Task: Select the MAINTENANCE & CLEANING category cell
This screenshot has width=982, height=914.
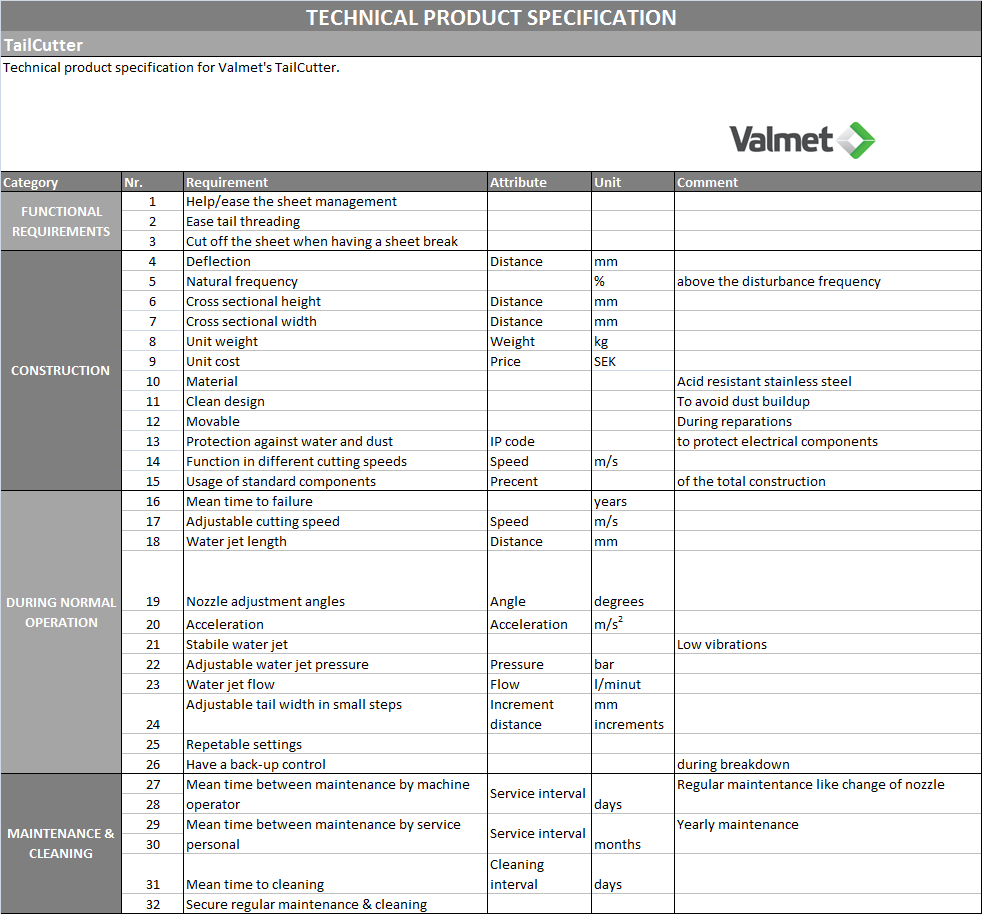Action: point(61,843)
